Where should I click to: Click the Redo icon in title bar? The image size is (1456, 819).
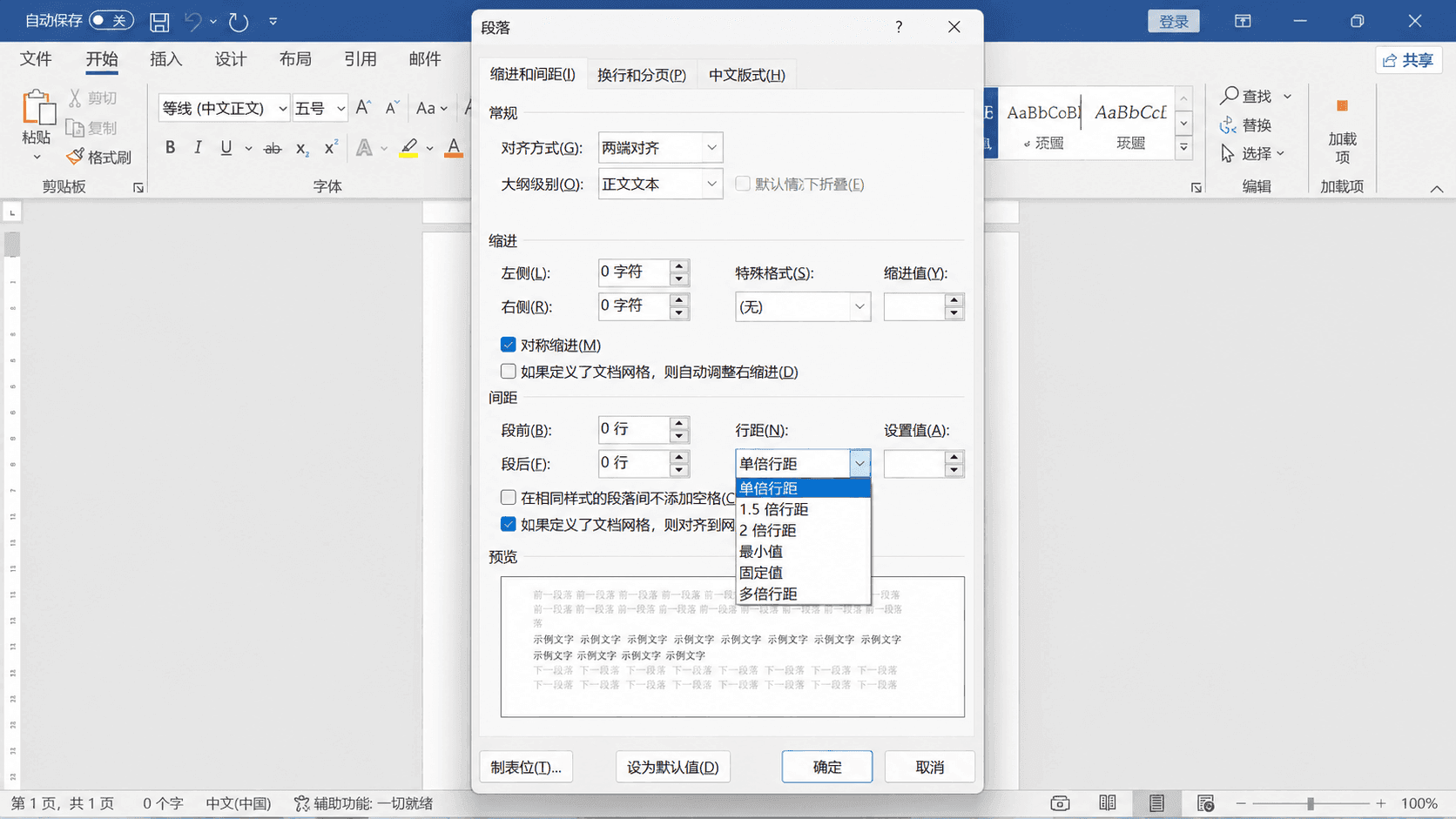point(239,22)
